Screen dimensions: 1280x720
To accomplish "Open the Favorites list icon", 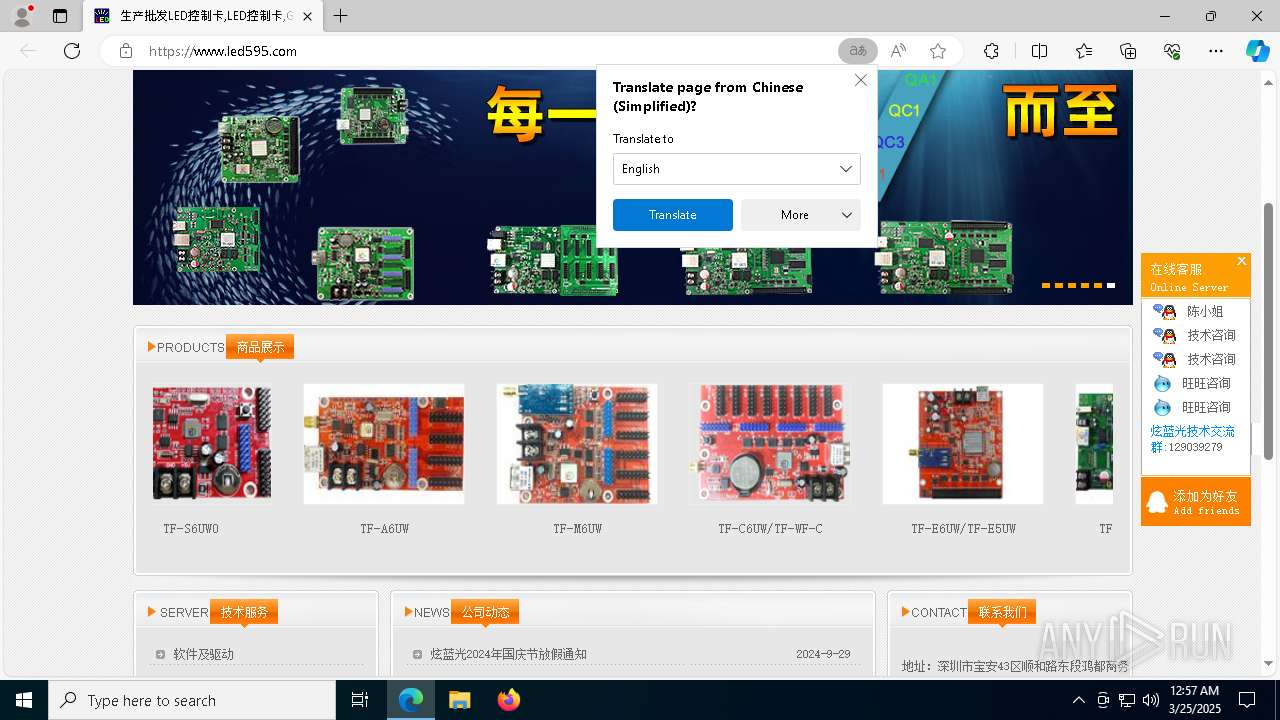I will click(x=1084, y=51).
